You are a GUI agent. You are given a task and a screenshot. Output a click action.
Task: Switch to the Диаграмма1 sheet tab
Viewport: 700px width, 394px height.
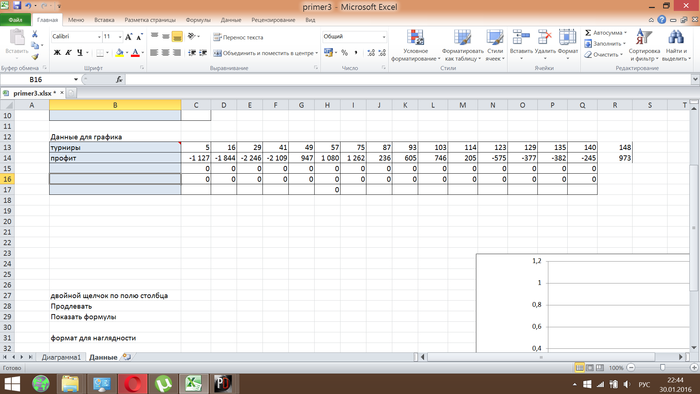point(61,357)
